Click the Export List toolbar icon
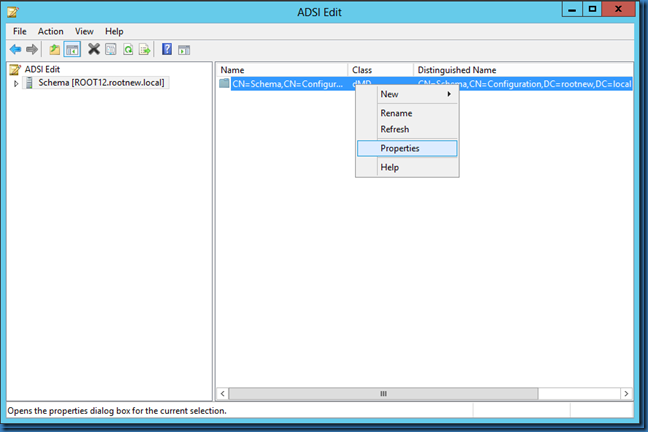 point(145,50)
